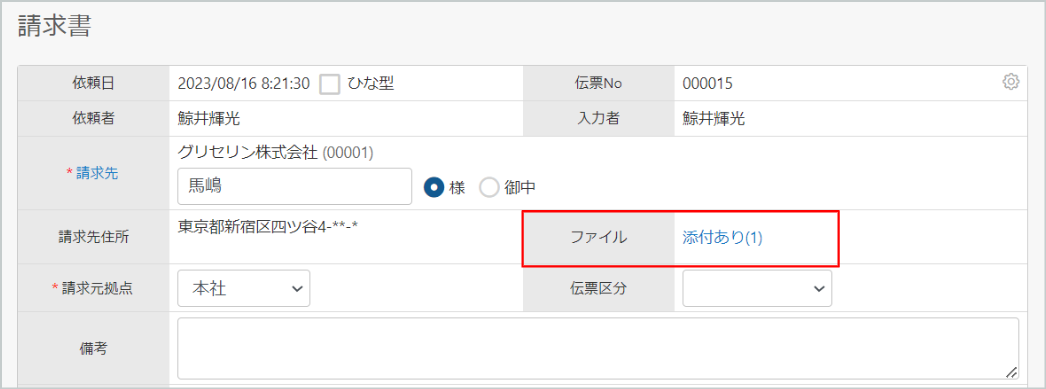Click into the 備考 textarea
Viewport: 1046px width, 389px height.
tap(598, 348)
